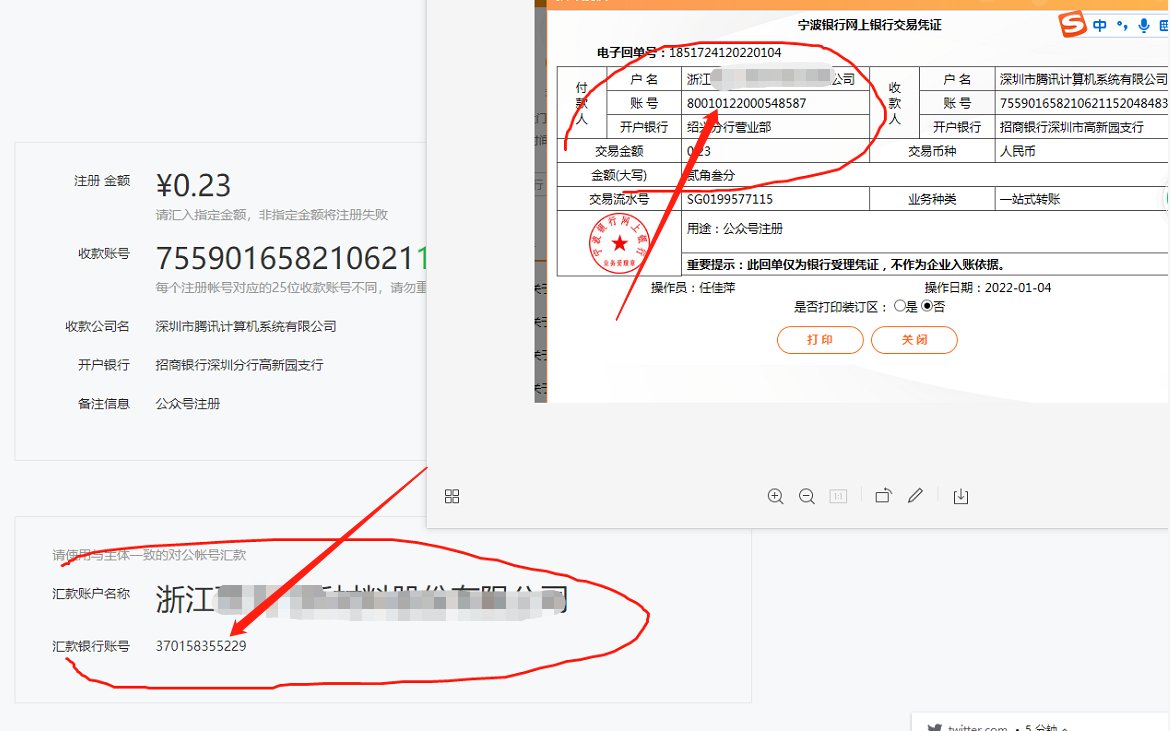Click the 金额(大写) header cell
This screenshot has height=731, width=1170.
point(619,175)
